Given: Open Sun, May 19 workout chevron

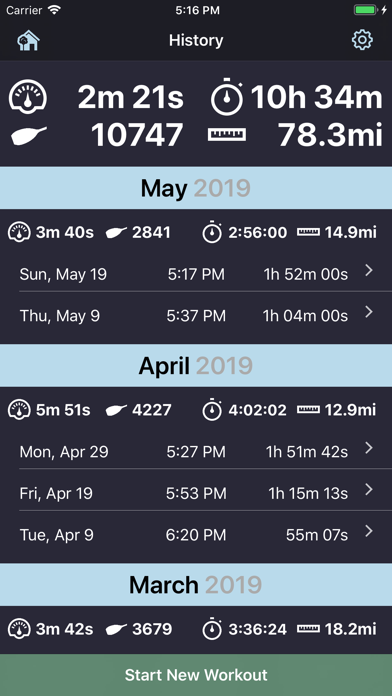Looking at the screenshot, I should 368,271.
